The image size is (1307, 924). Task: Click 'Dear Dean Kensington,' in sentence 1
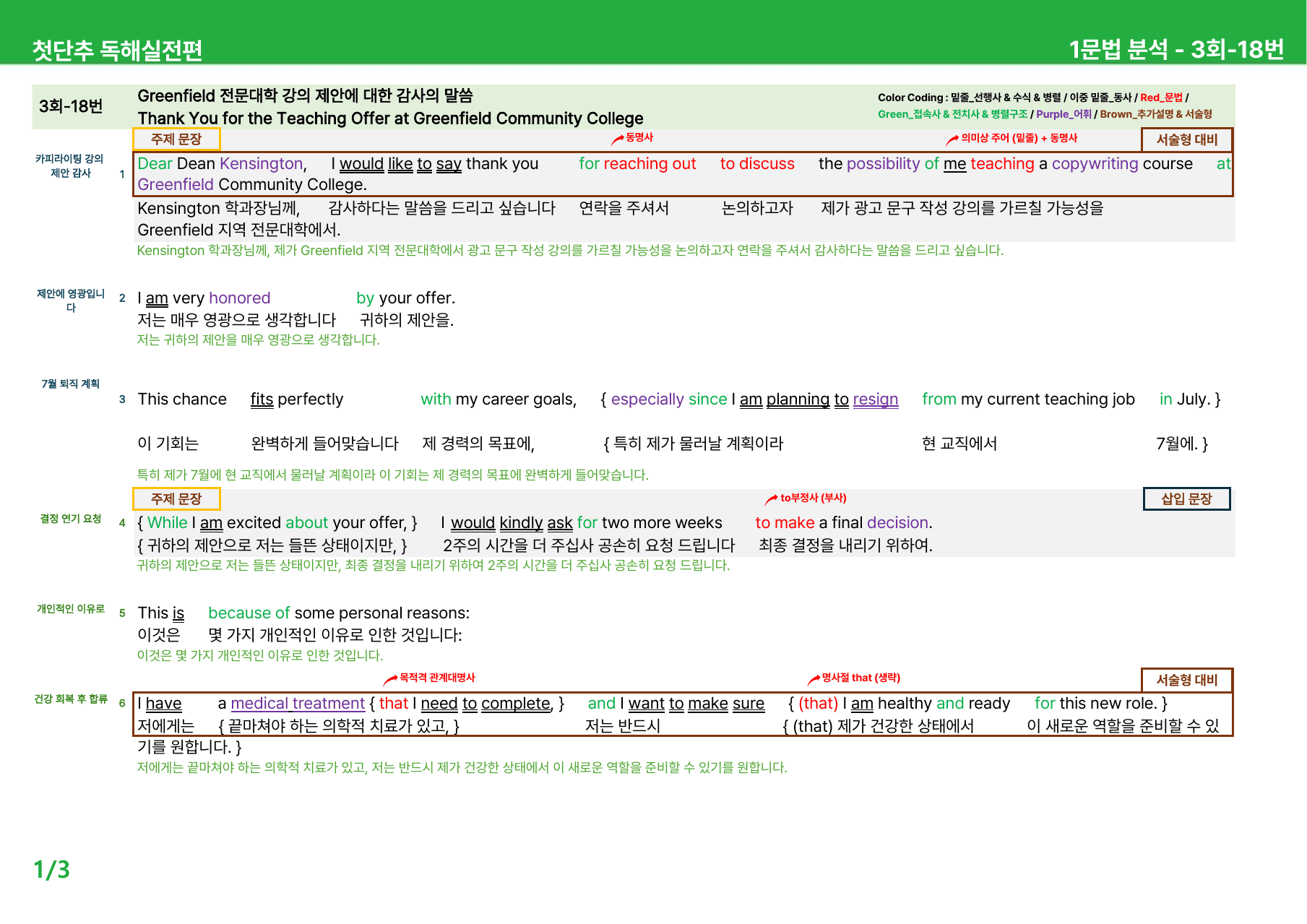click(x=223, y=164)
